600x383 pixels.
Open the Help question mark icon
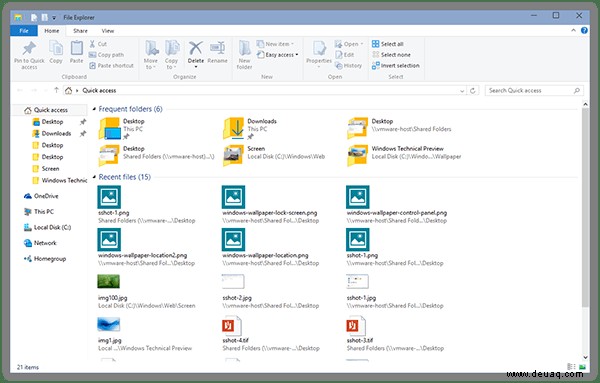pos(584,31)
